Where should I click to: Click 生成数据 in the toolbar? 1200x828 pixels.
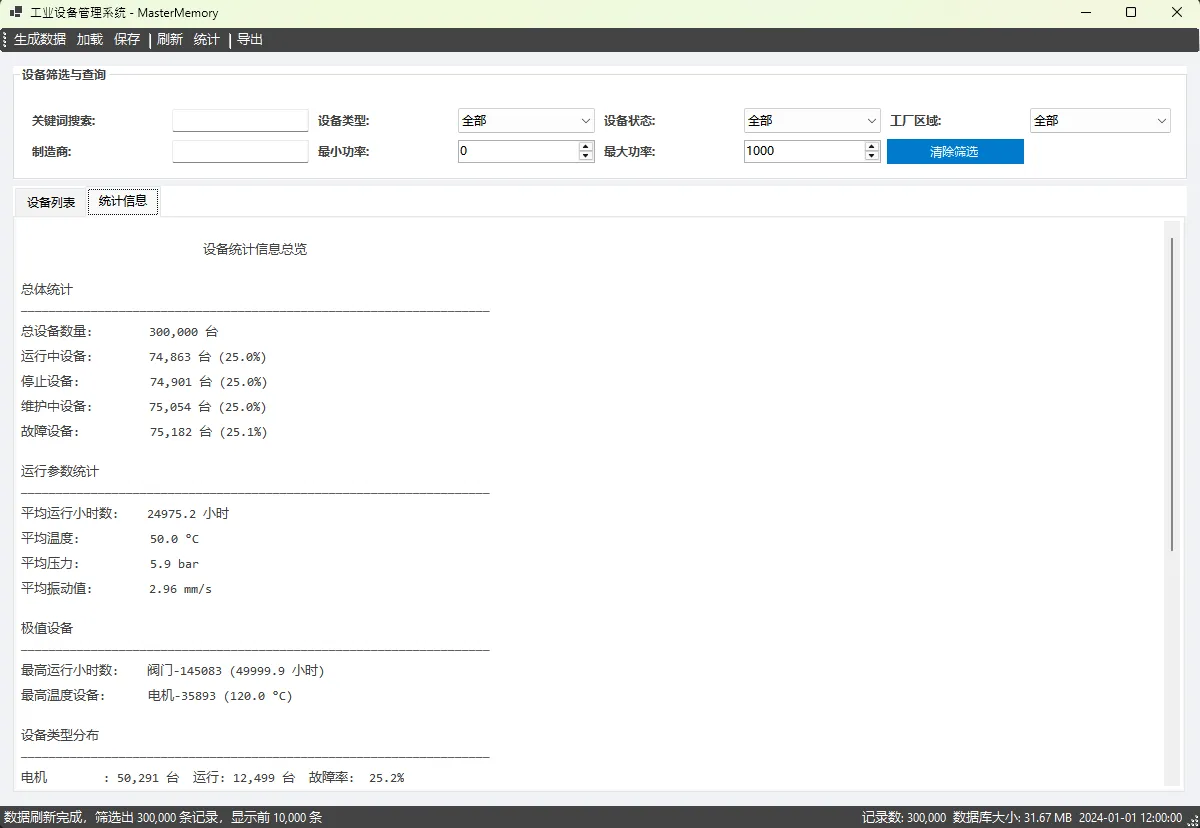pyautogui.click(x=40, y=40)
